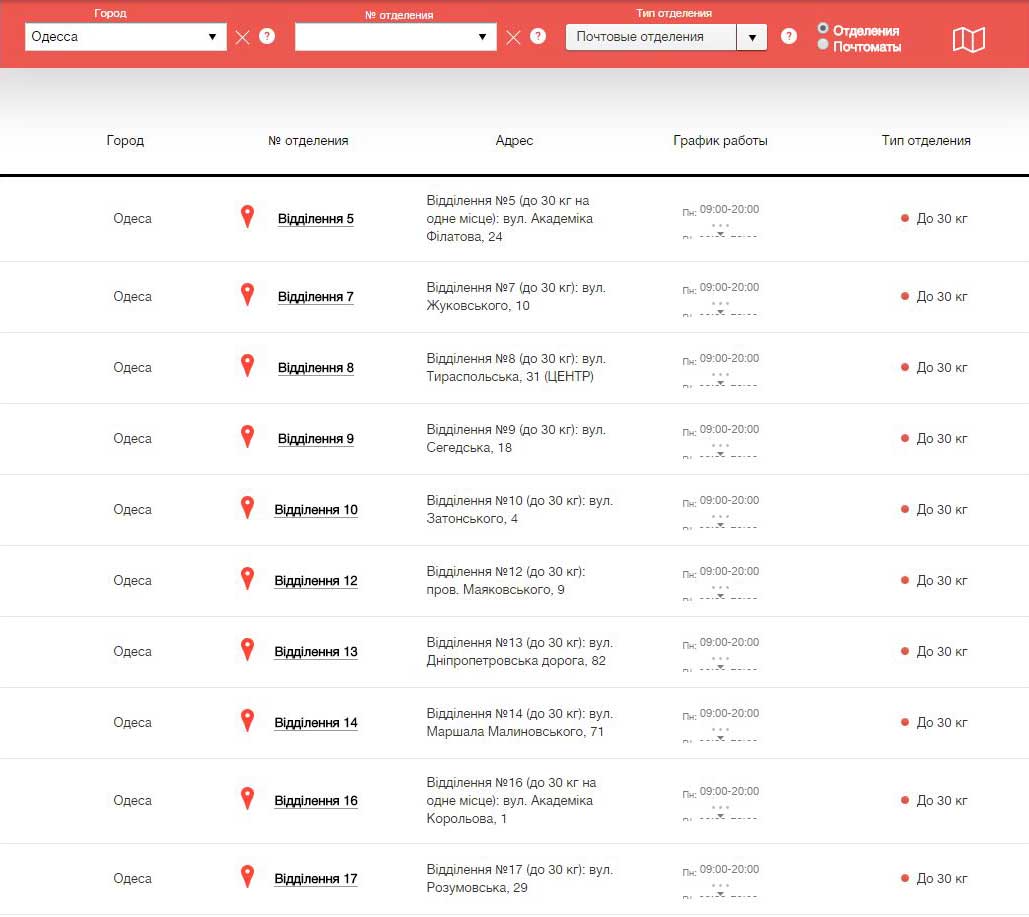Clear the branch number field with X
1029x917 pixels.
(513, 37)
